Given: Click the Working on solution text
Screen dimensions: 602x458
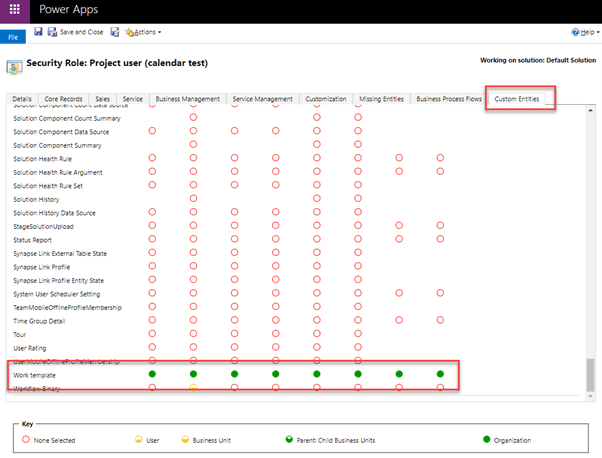Looking at the screenshot, I should coord(538,60).
